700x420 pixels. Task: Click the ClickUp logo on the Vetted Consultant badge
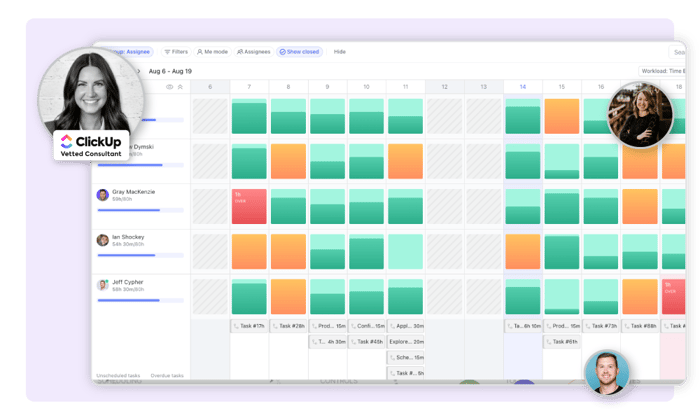[67, 141]
